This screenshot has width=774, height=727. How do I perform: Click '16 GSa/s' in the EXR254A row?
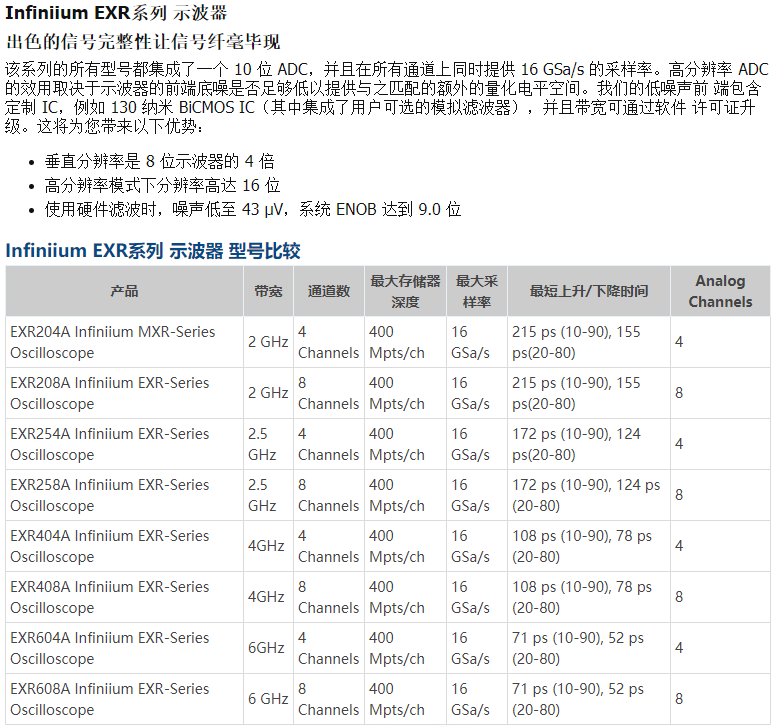(x=470, y=444)
